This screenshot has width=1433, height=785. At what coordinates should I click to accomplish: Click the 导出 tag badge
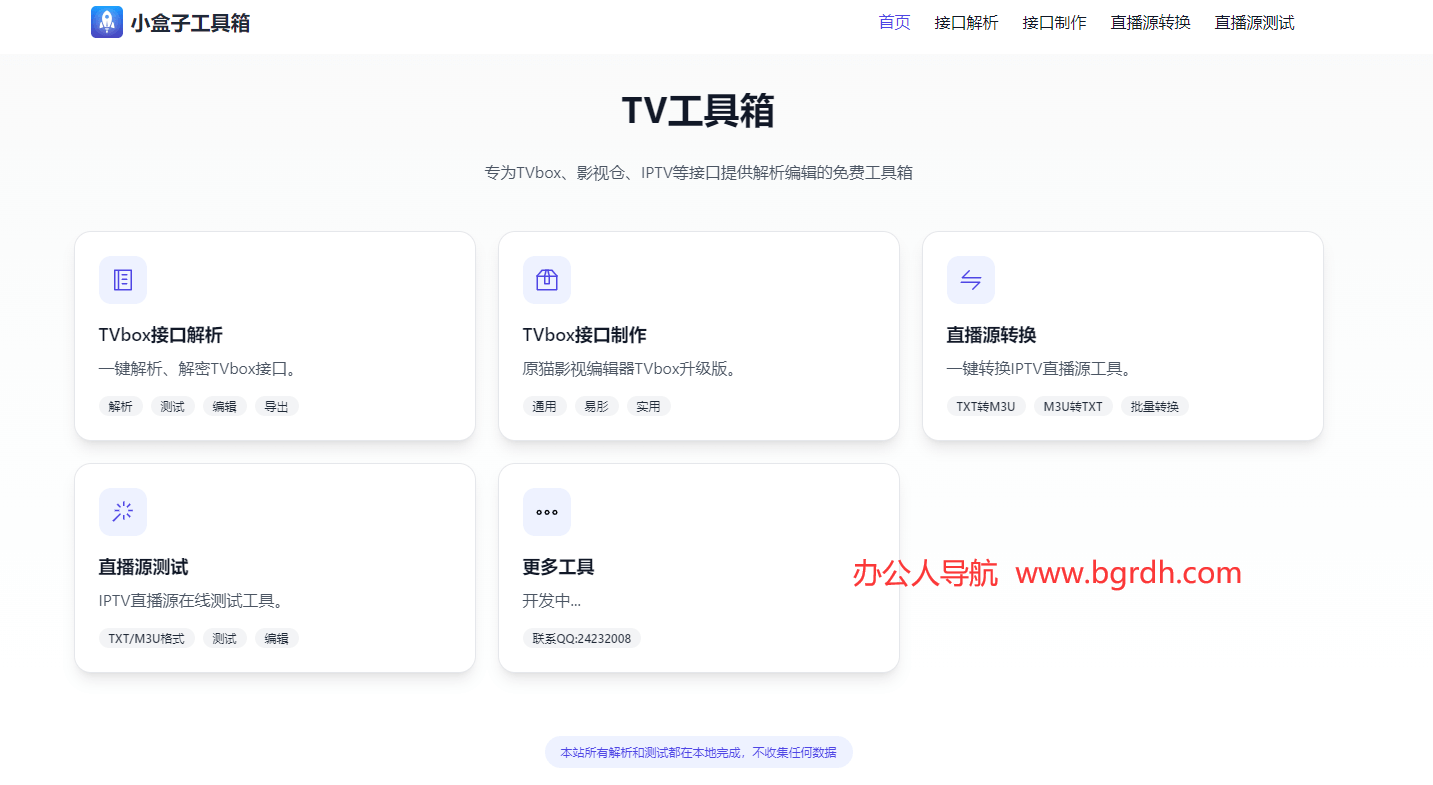tap(276, 406)
